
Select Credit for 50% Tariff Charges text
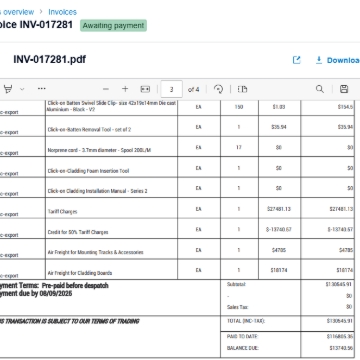(x=78, y=232)
